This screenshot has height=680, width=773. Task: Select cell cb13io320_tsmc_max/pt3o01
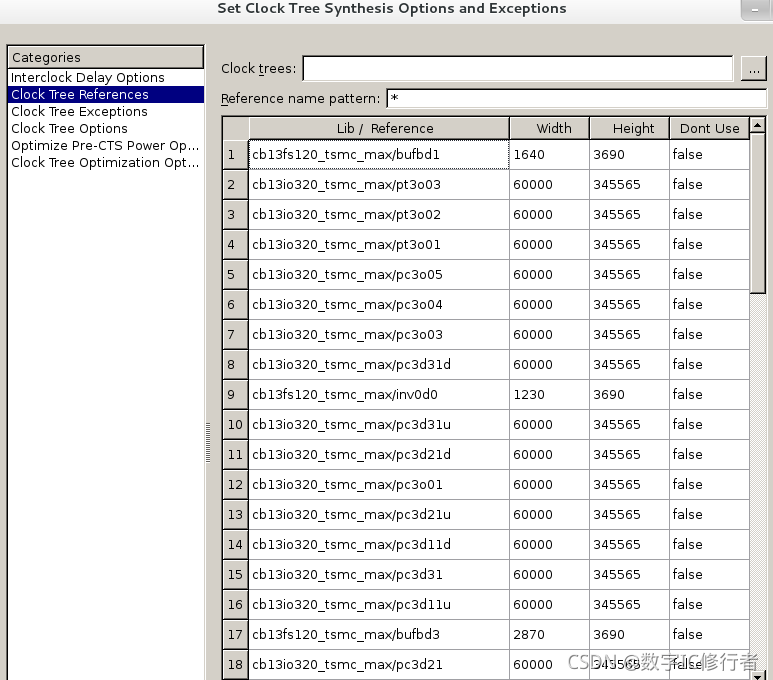[379, 245]
